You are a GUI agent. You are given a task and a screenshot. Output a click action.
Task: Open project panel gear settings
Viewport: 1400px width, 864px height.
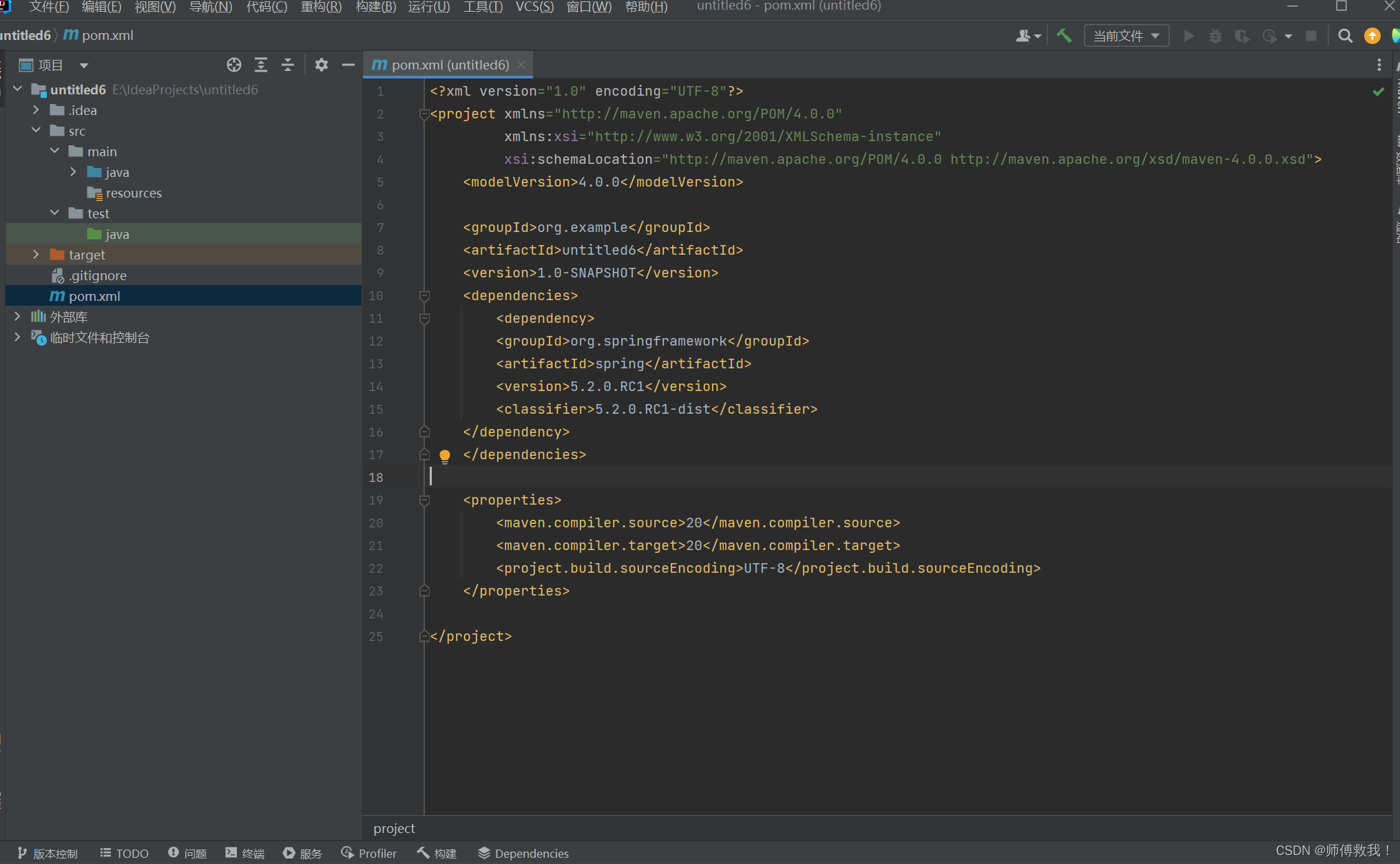coord(321,65)
